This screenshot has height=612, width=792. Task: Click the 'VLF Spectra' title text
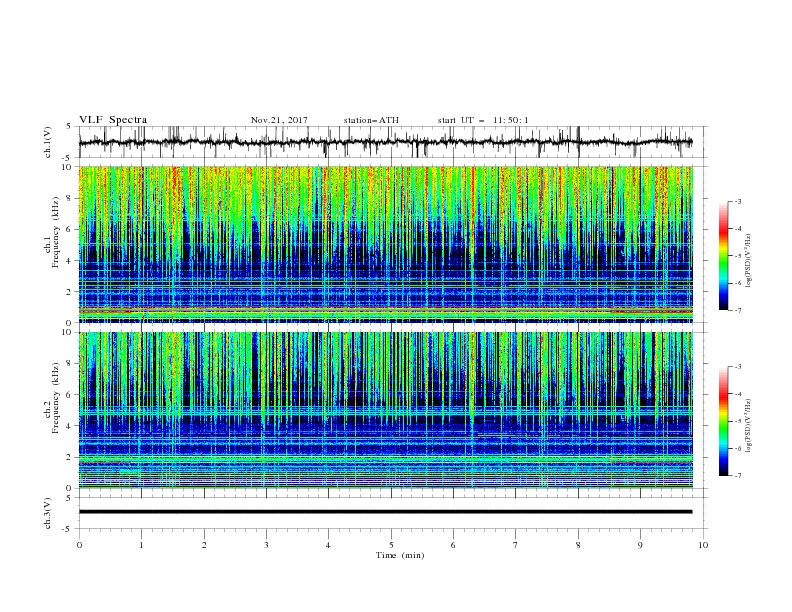[x=113, y=120]
